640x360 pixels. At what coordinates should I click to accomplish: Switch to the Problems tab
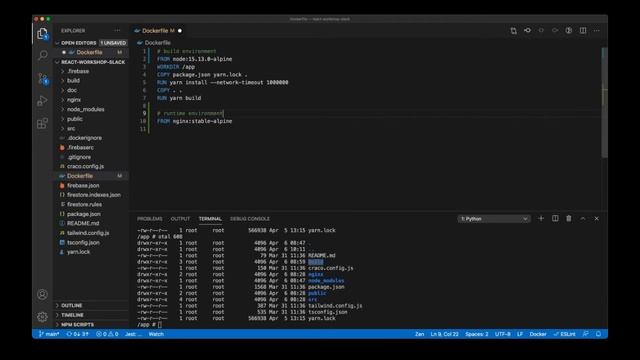pyautogui.click(x=149, y=219)
